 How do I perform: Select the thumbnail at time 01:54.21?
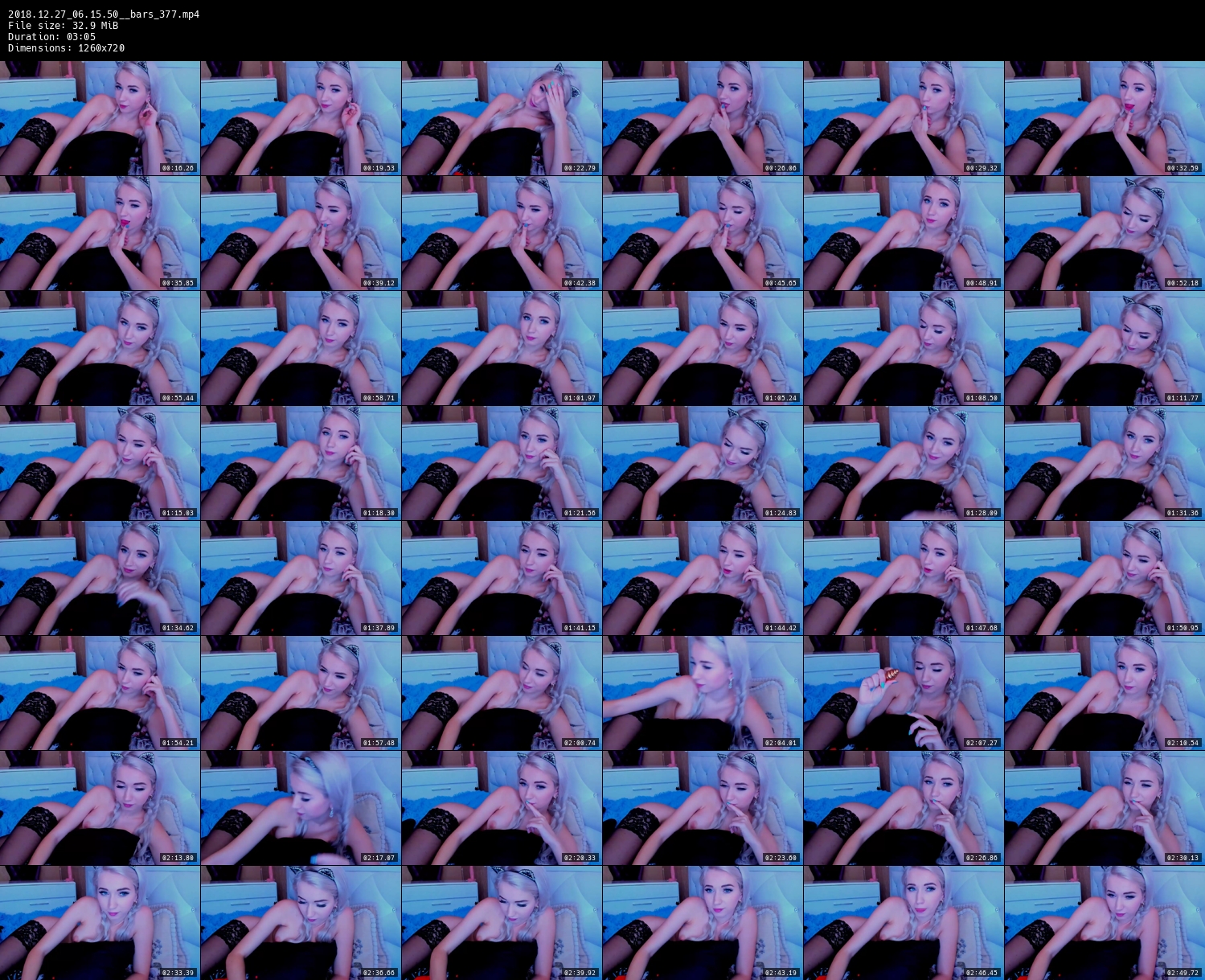(100, 693)
